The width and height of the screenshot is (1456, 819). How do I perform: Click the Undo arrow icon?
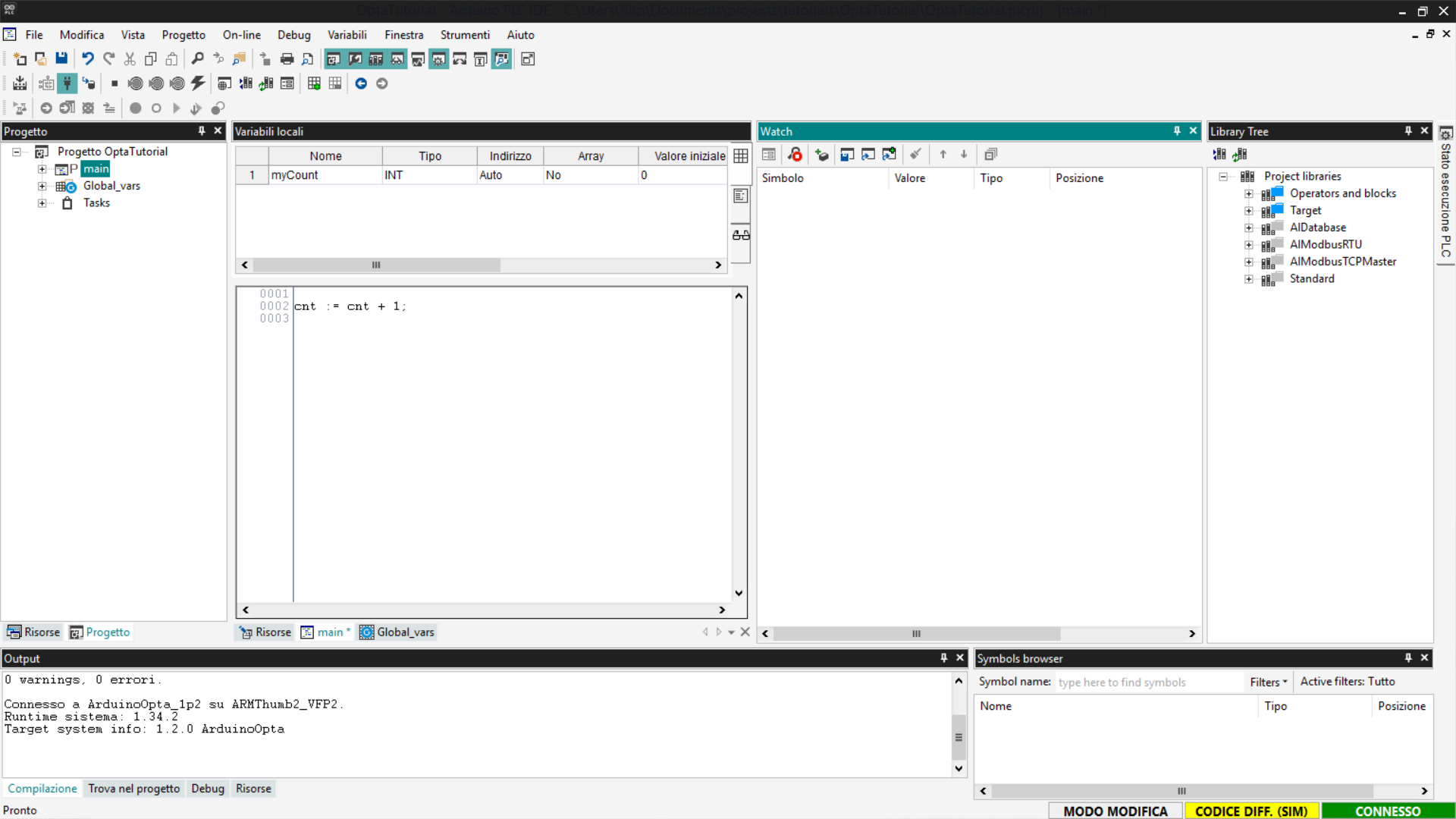(88, 59)
